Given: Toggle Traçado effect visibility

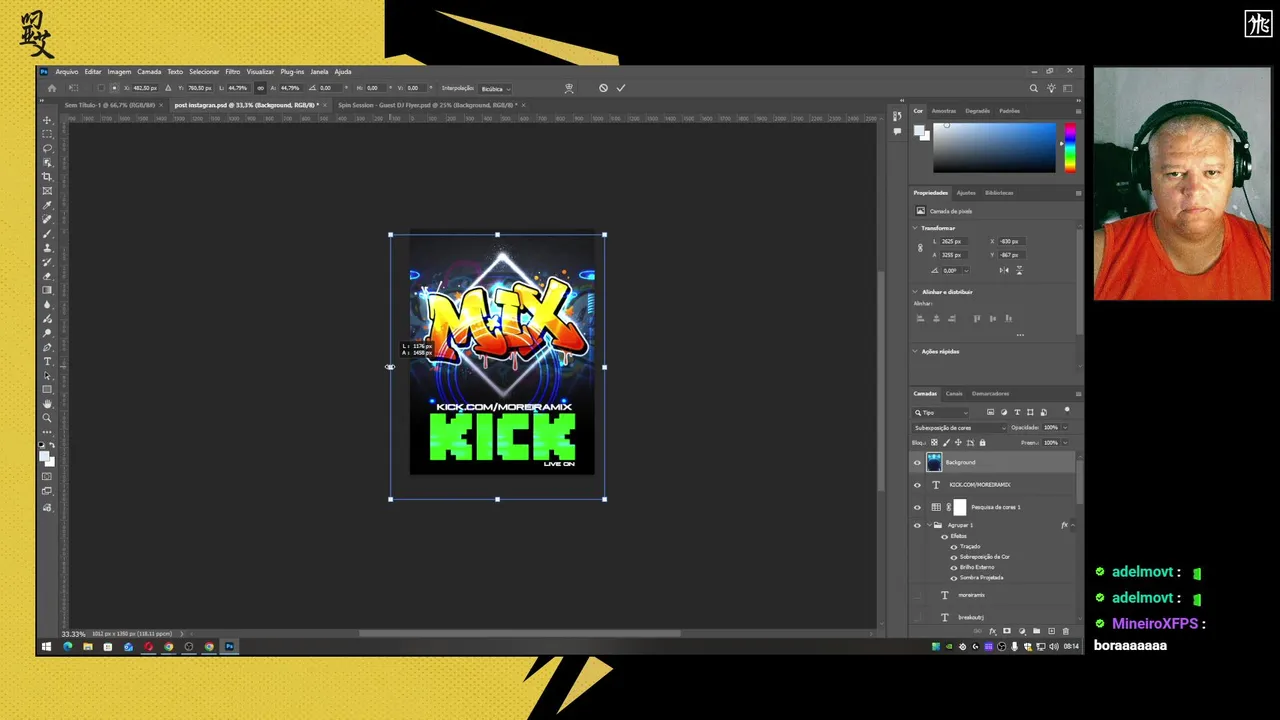Looking at the screenshot, I should pyautogui.click(x=954, y=546).
